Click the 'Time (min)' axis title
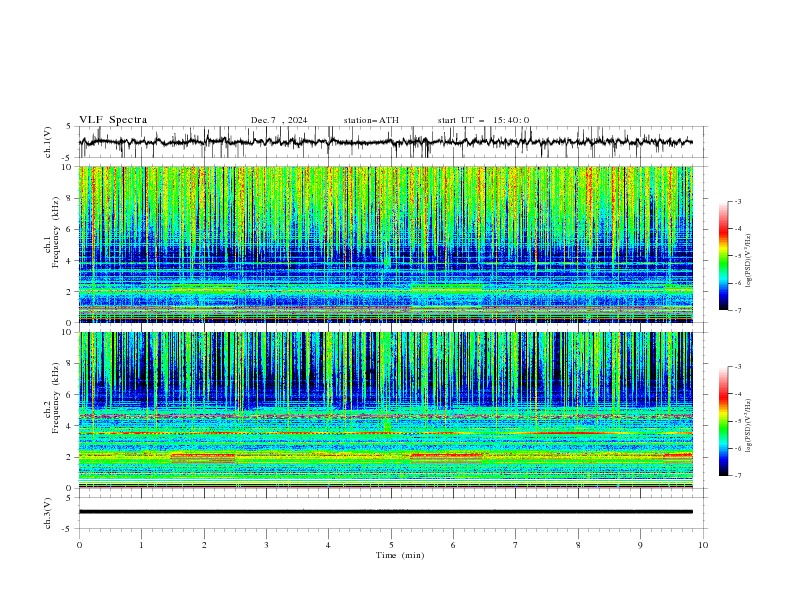The image size is (792, 612). pos(400,555)
